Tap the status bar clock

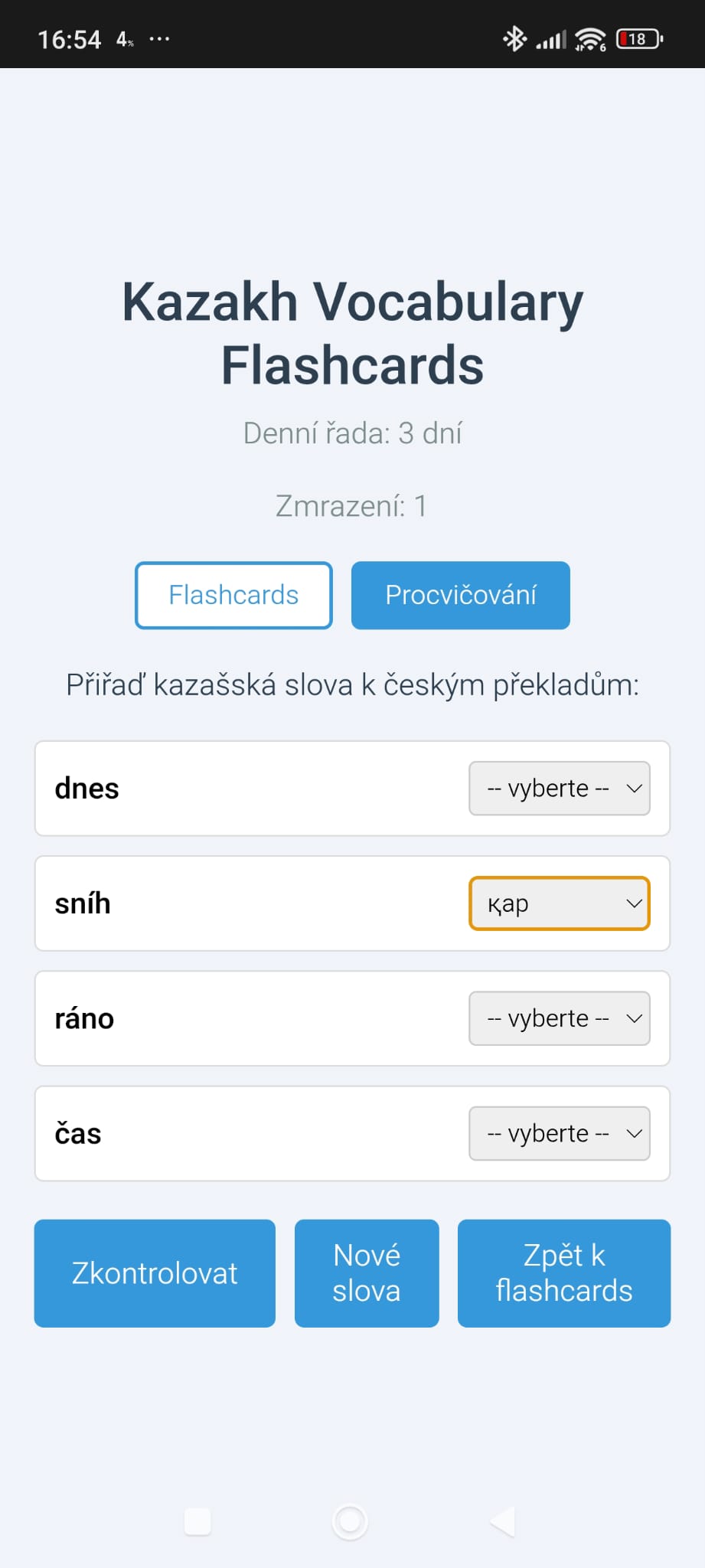tap(70, 39)
